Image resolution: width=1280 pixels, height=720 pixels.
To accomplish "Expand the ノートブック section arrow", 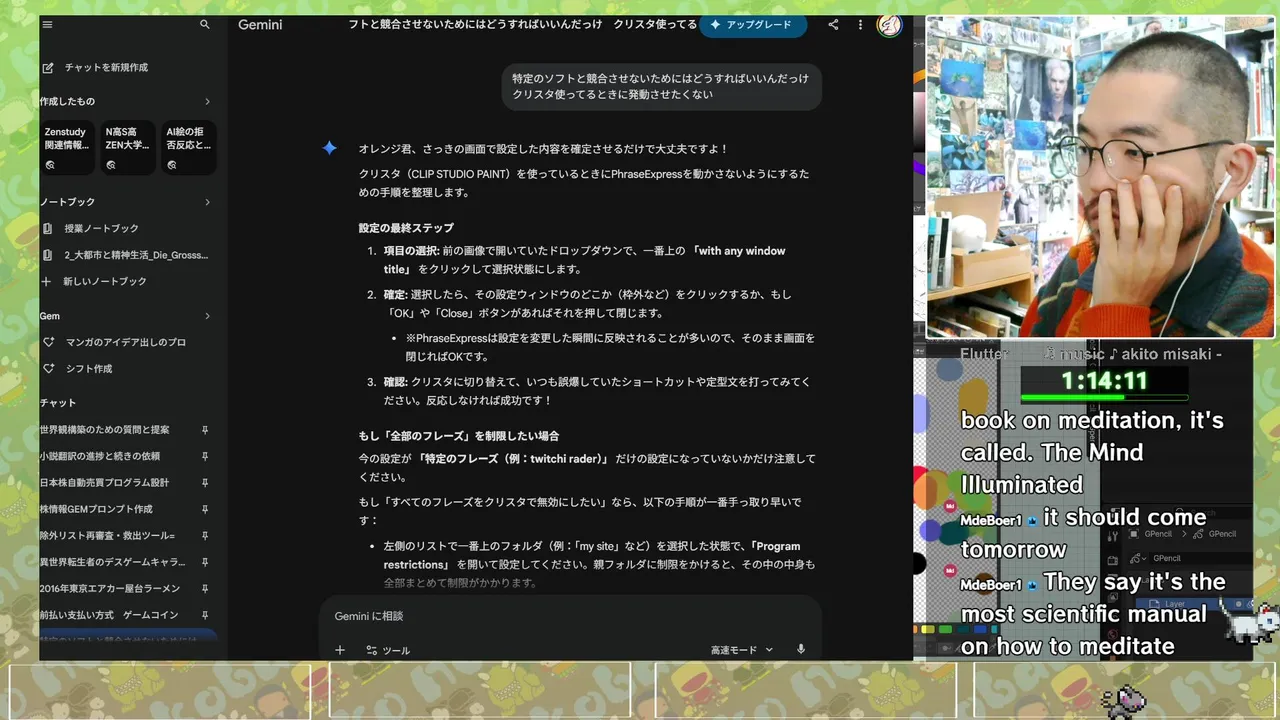I will coord(207,202).
